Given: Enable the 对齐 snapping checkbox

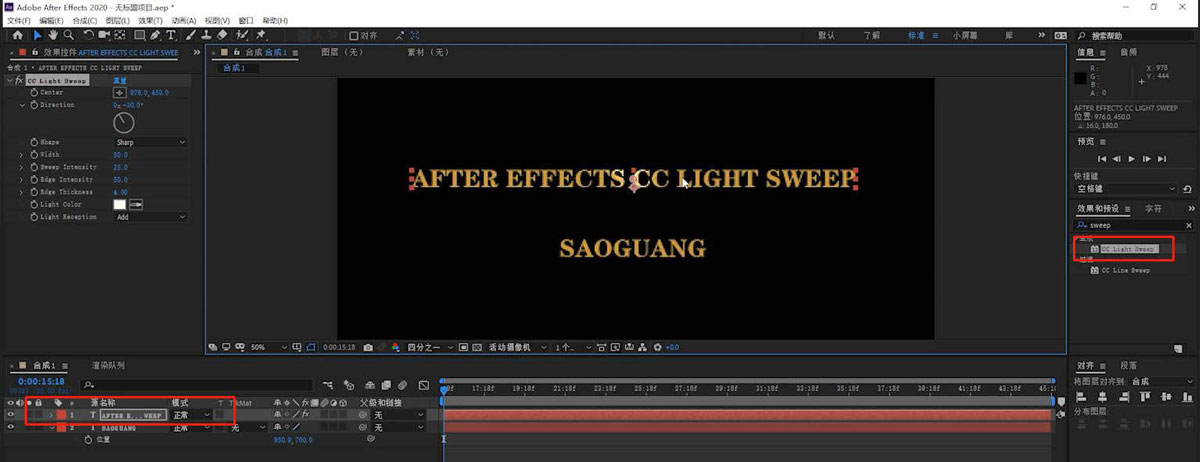Looking at the screenshot, I should tap(353, 36).
